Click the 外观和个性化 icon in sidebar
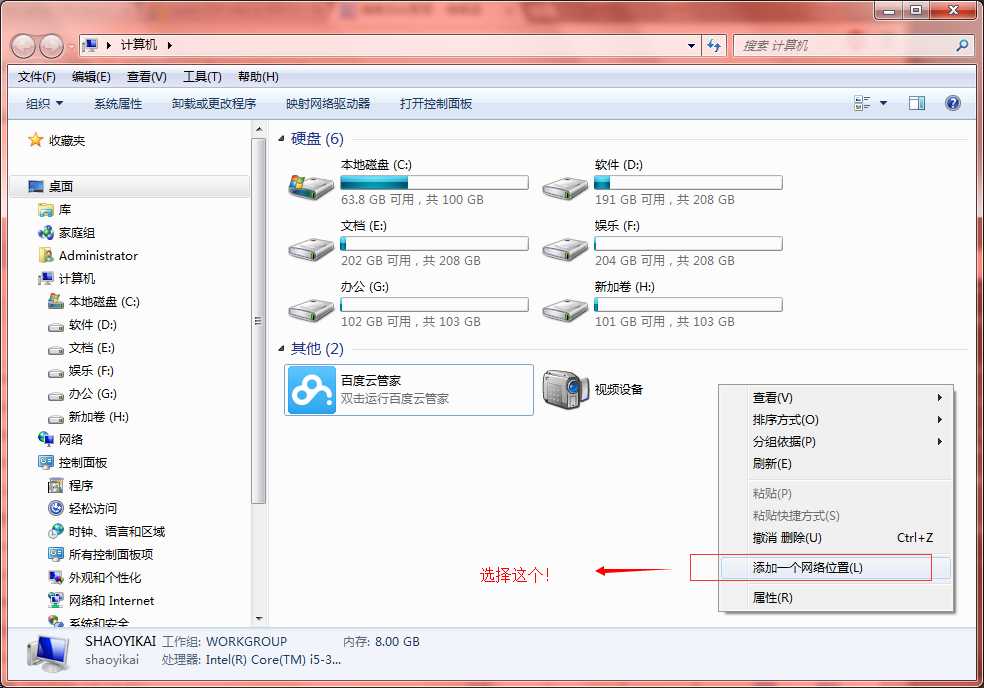The width and height of the screenshot is (984, 688). click(x=56, y=577)
